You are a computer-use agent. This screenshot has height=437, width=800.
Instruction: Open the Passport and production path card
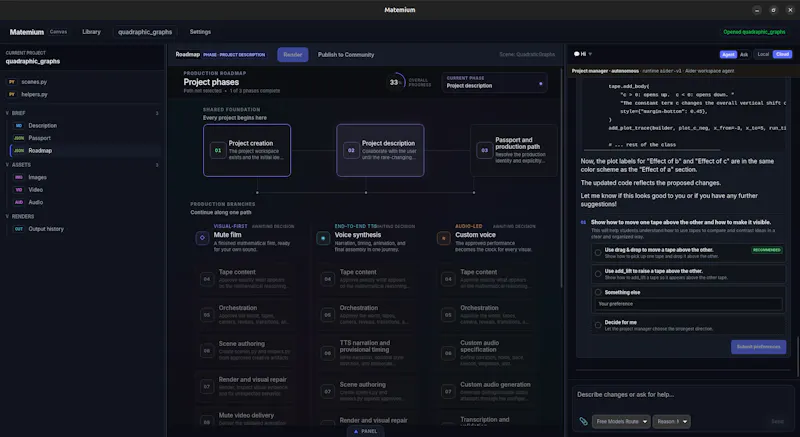click(514, 150)
